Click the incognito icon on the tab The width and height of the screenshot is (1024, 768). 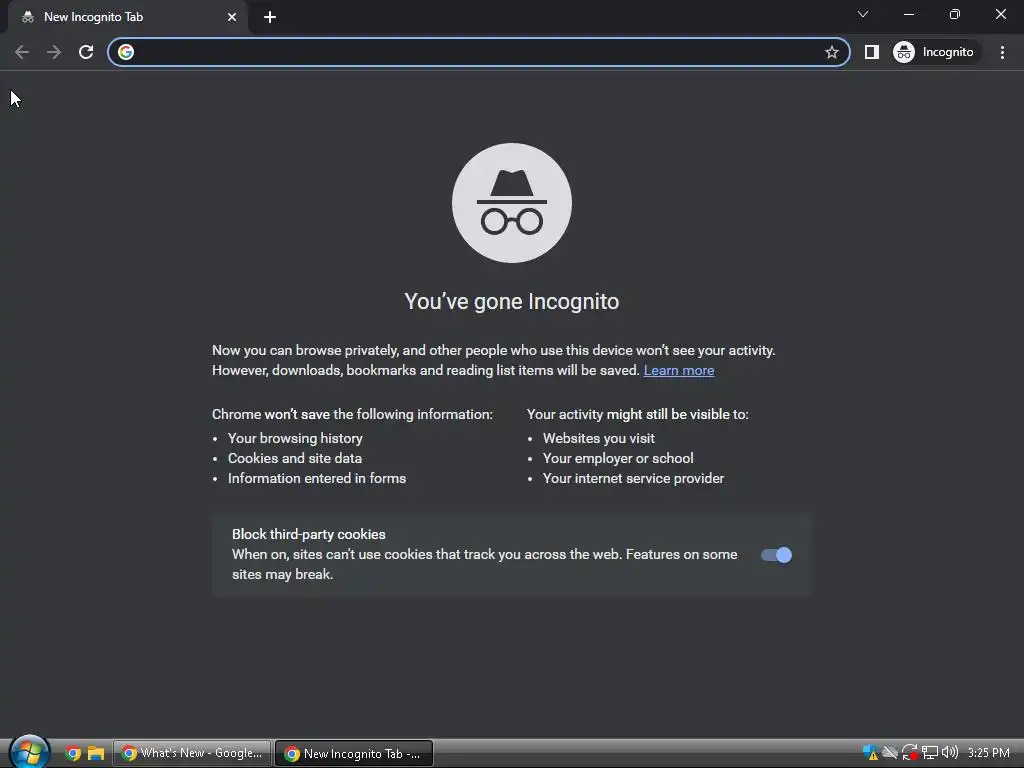(x=27, y=18)
